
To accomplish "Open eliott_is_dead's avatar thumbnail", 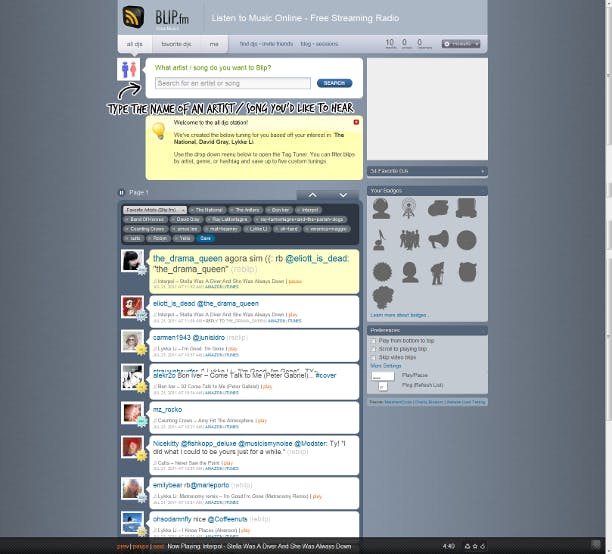I will tap(132, 306).
